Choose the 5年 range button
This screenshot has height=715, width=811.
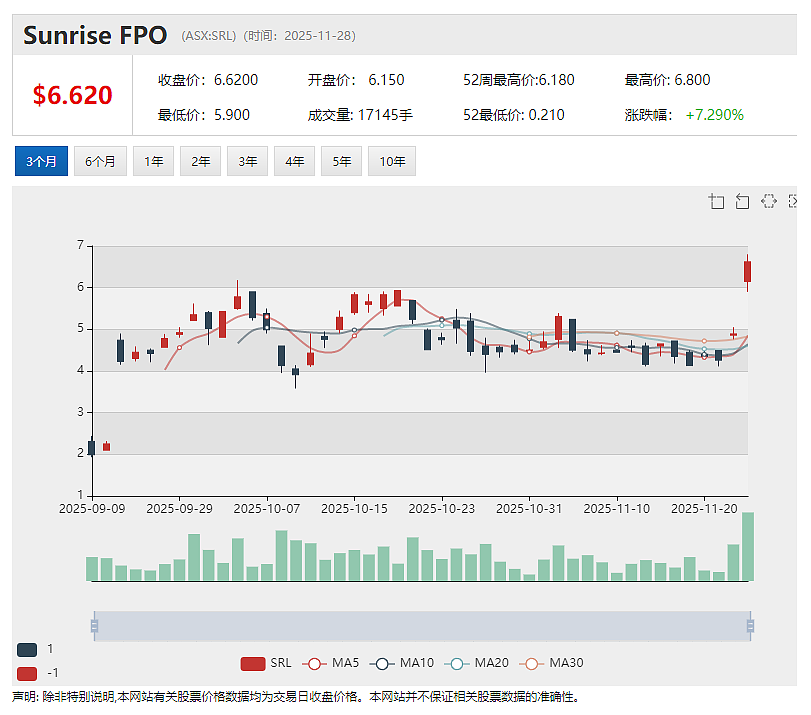point(341,161)
